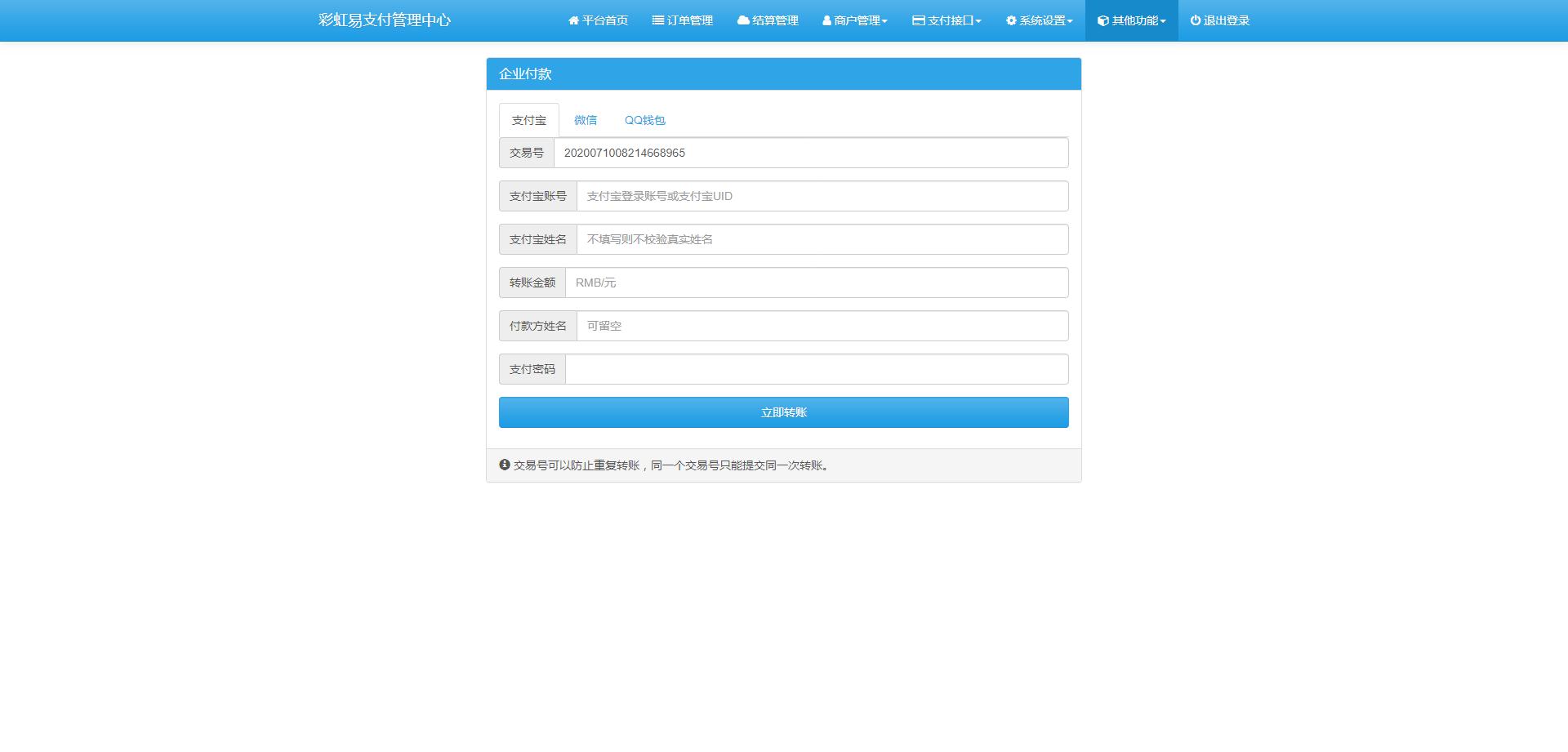
Task: Click the cube icon beside 其他功能
Action: point(1102,20)
